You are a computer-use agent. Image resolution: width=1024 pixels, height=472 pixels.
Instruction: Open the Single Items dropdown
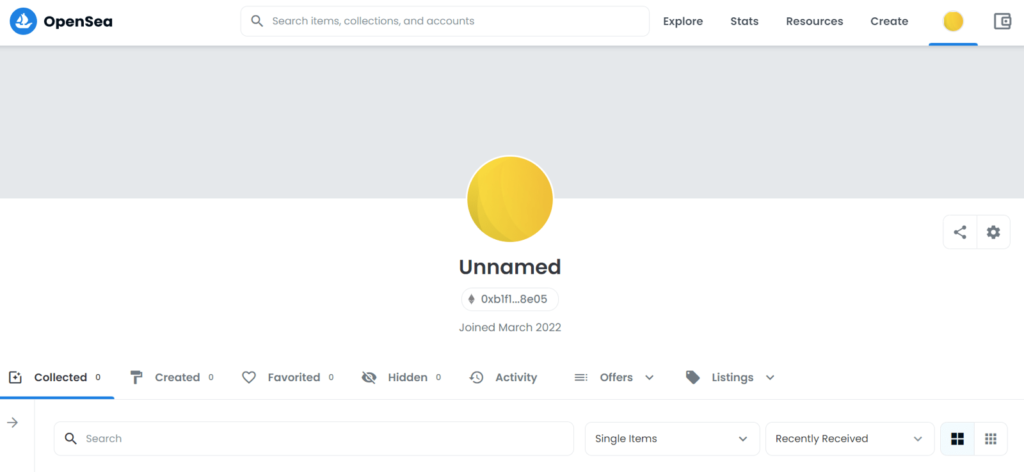pyautogui.click(x=672, y=439)
